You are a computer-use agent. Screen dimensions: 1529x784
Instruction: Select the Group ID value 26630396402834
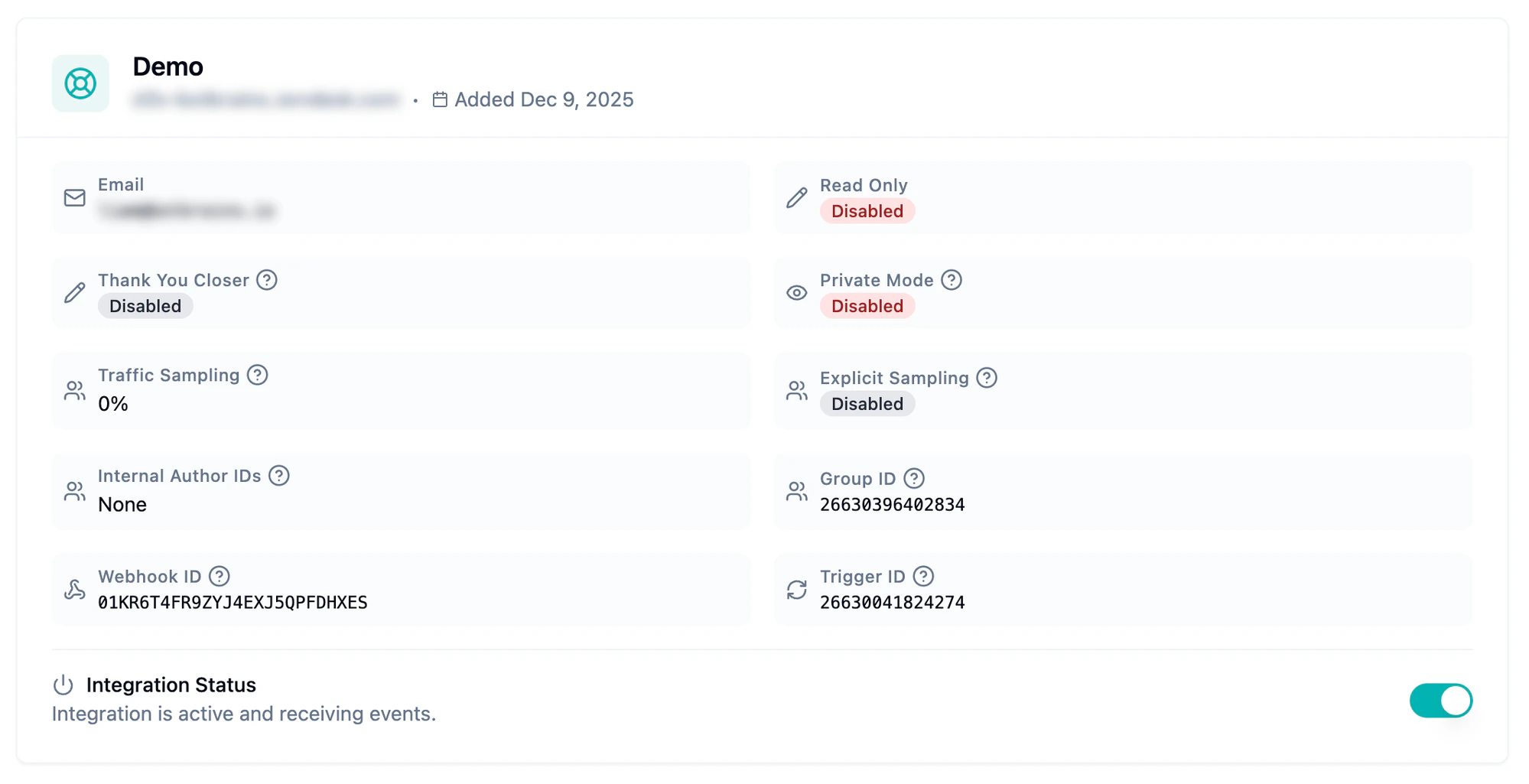tap(893, 505)
